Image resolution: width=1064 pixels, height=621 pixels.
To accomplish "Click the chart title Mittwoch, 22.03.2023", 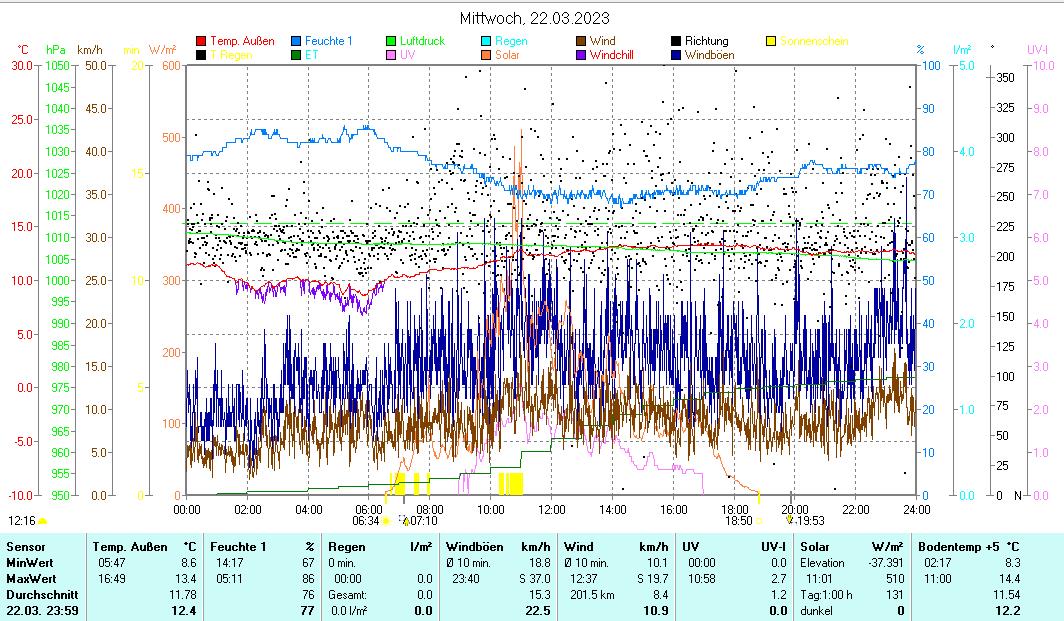I will 535,18.
